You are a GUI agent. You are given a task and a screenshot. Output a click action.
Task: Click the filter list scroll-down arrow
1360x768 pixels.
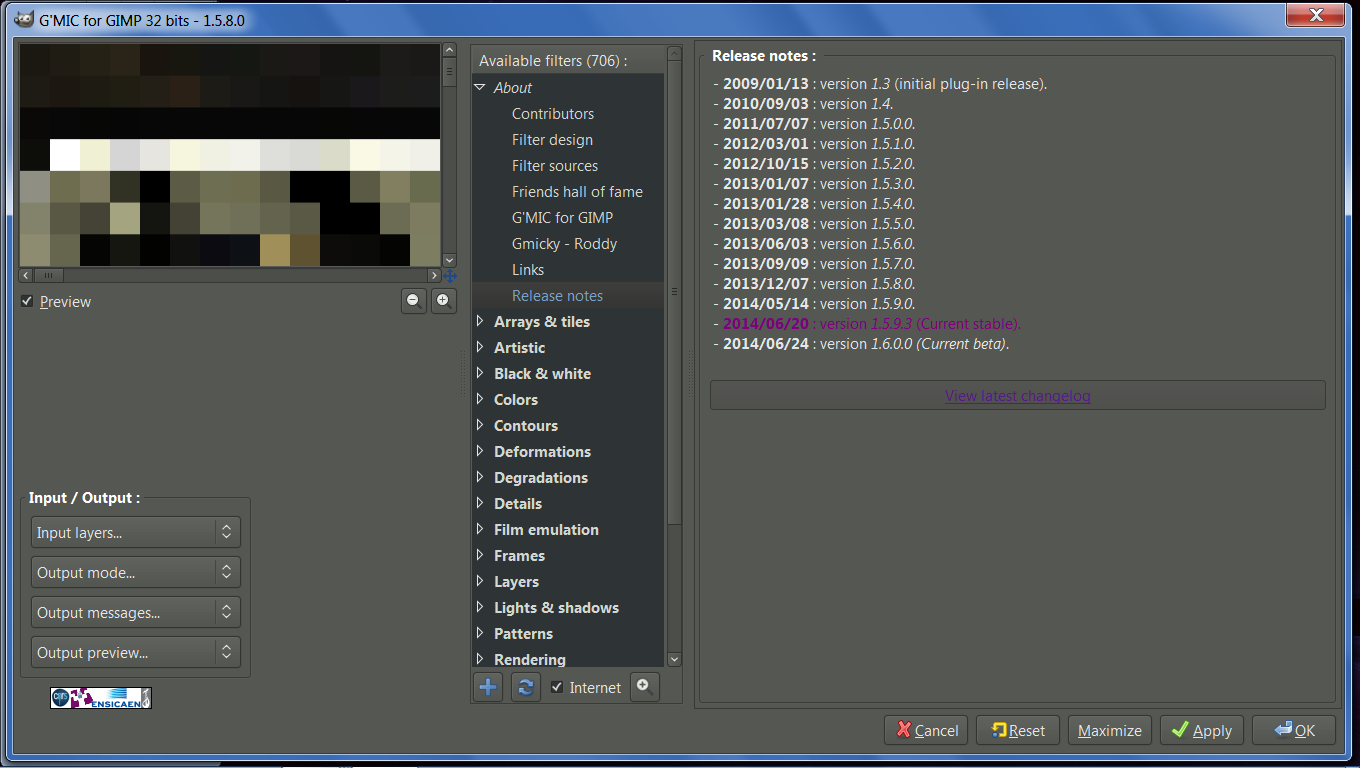(674, 659)
